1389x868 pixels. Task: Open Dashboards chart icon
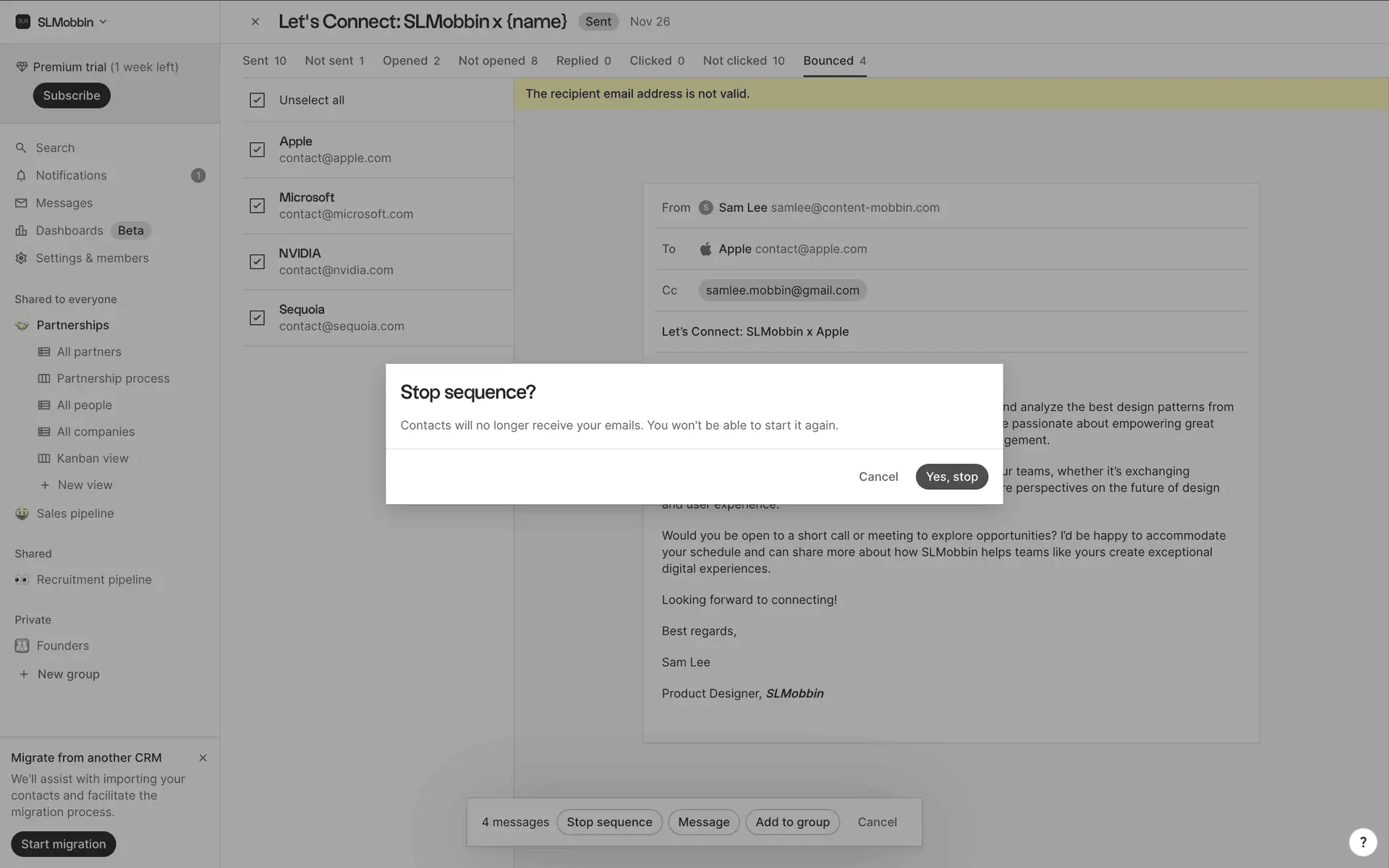coord(21,230)
